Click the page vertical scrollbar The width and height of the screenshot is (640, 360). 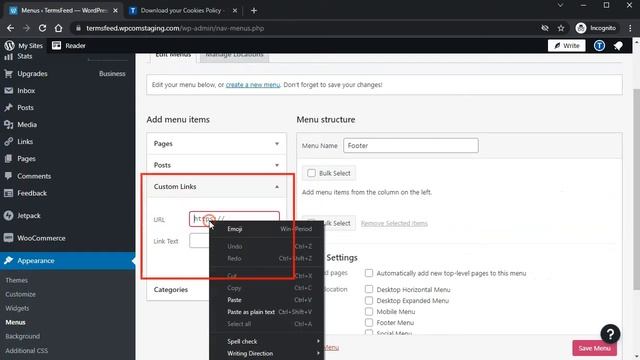(x=636, y=188)
